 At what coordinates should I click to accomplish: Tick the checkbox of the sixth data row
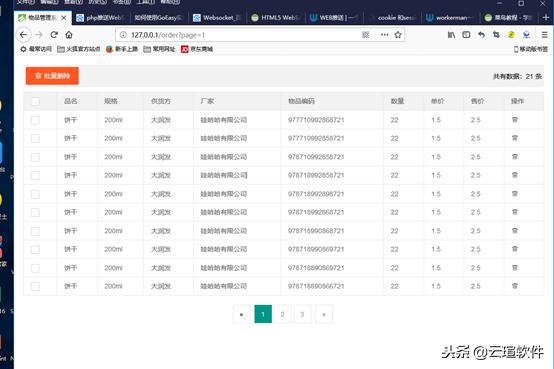35,212
